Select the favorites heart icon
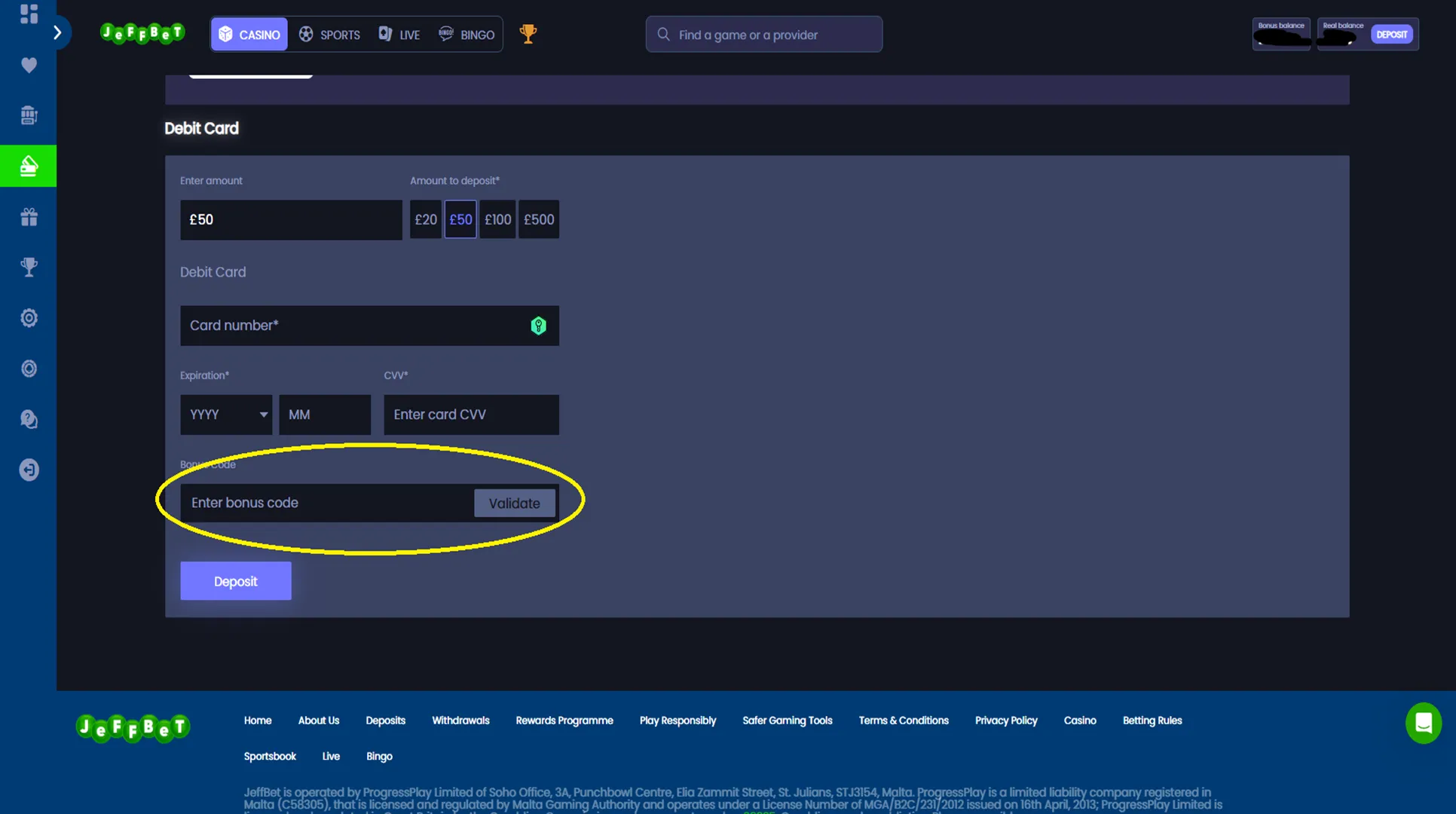The width and height of the screenshot is (1456, 814). click(28, 66)
